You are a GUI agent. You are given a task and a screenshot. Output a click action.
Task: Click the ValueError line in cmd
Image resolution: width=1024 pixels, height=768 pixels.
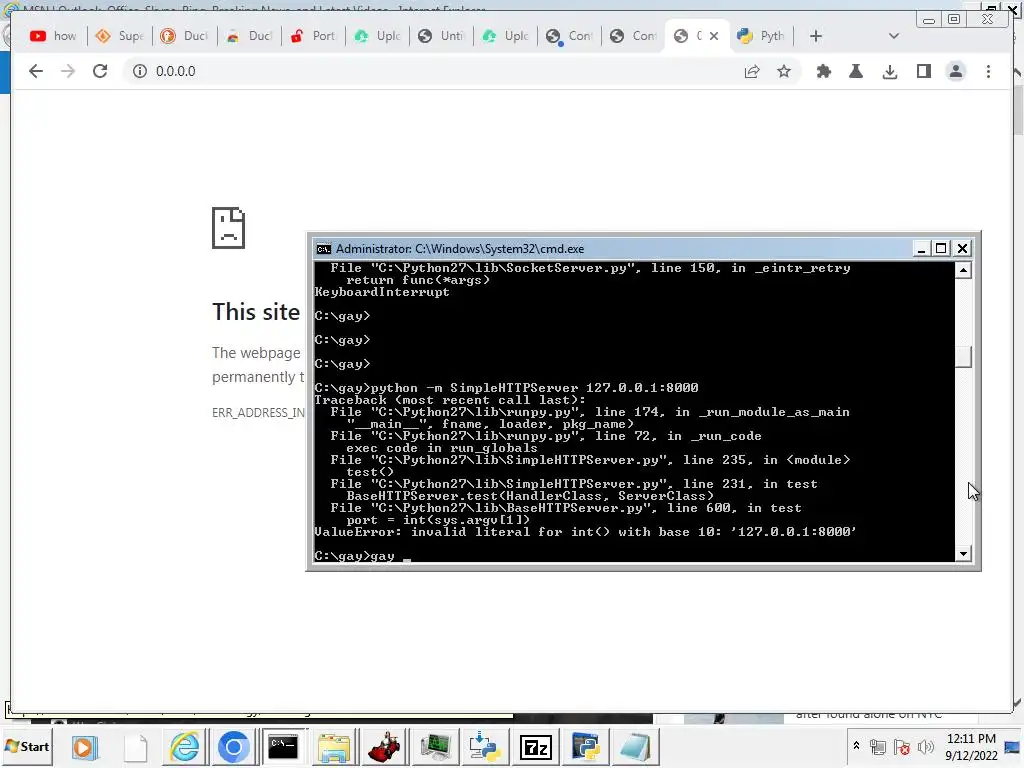tap(585, 532)
